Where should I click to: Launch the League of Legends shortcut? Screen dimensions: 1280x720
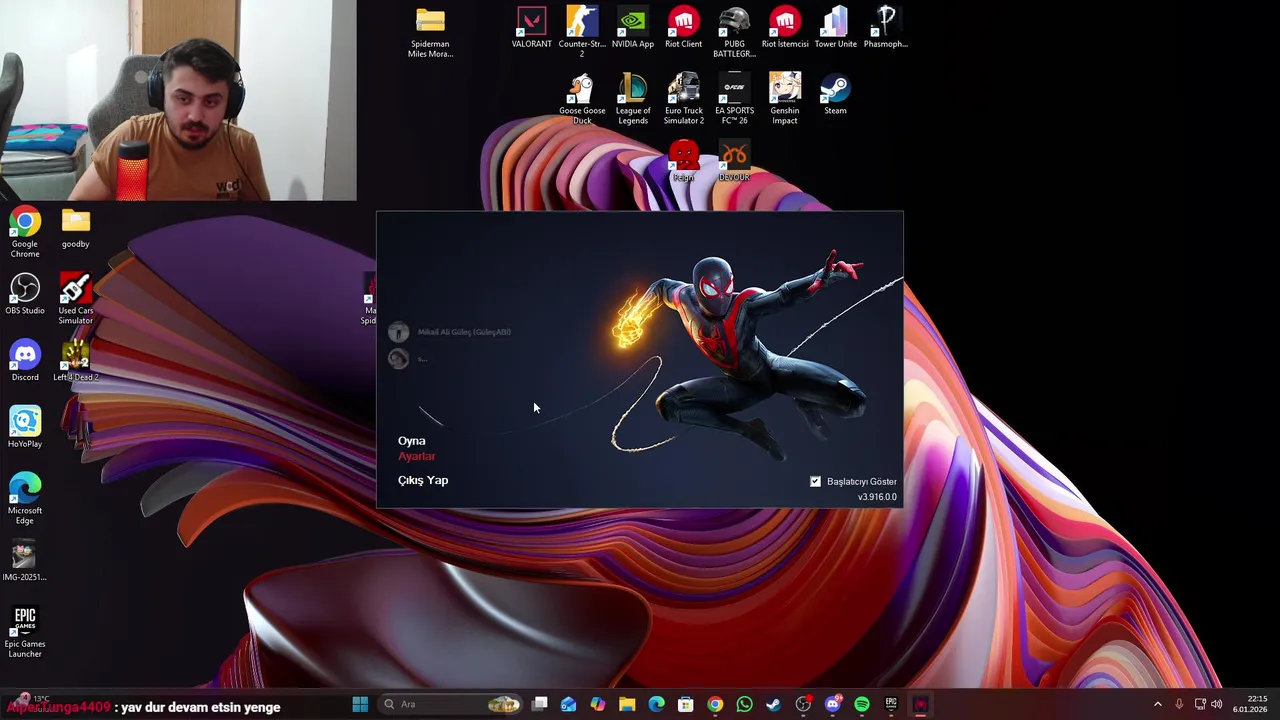point(633,99)
